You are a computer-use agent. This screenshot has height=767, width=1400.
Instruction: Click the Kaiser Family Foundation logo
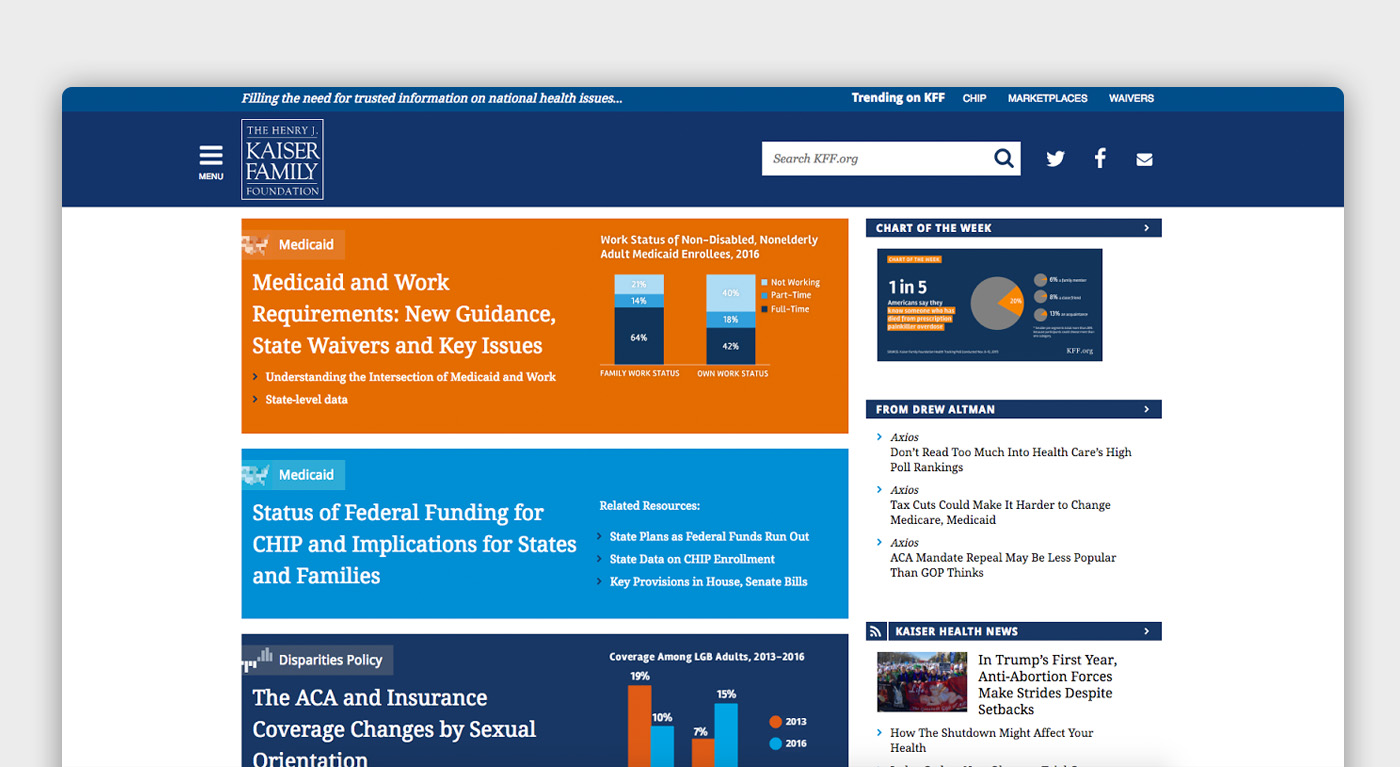[x=282, y=160]
